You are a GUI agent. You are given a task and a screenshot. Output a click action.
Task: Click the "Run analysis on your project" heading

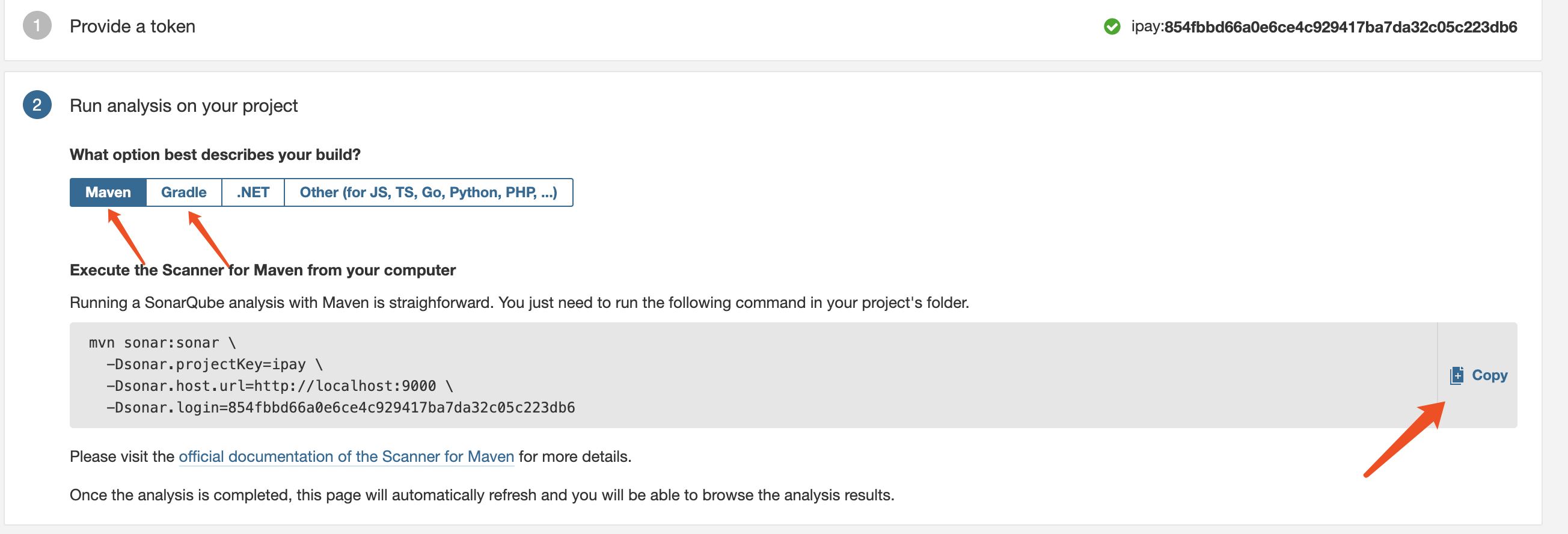(x=183, y=106)
